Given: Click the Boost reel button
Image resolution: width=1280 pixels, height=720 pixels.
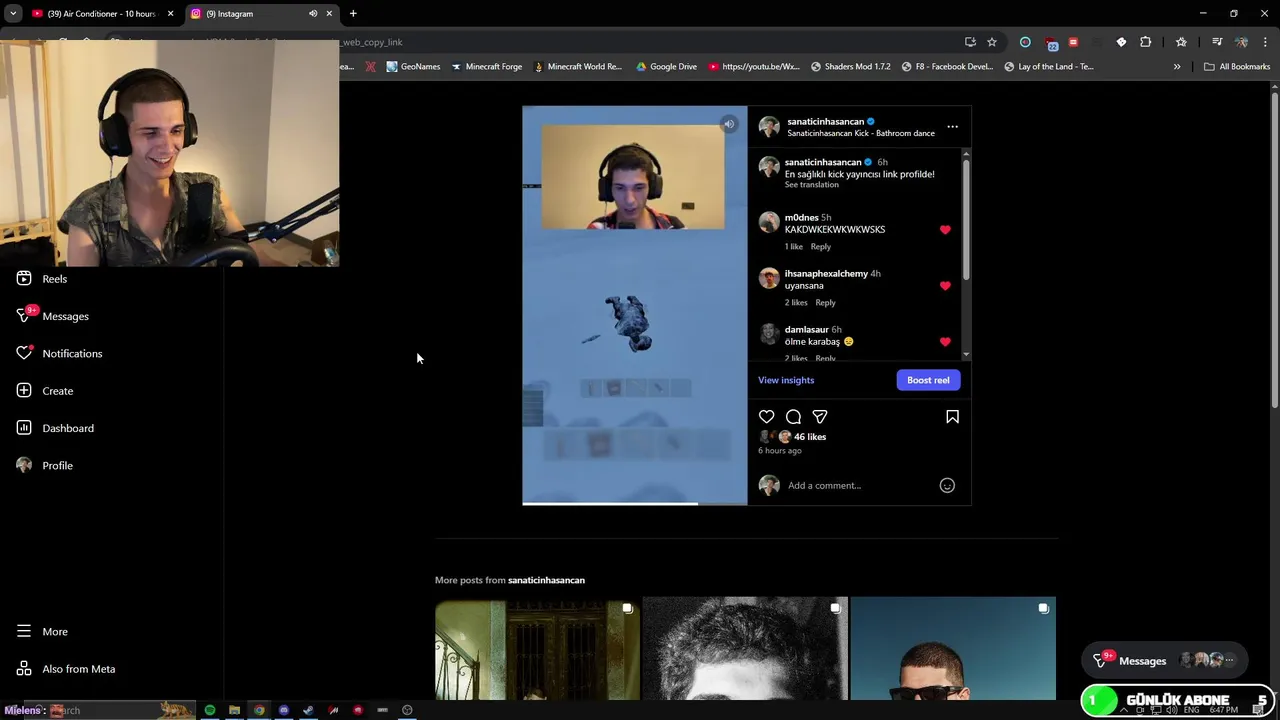Looking at the screenshot, I should click(x=928, y=380).
